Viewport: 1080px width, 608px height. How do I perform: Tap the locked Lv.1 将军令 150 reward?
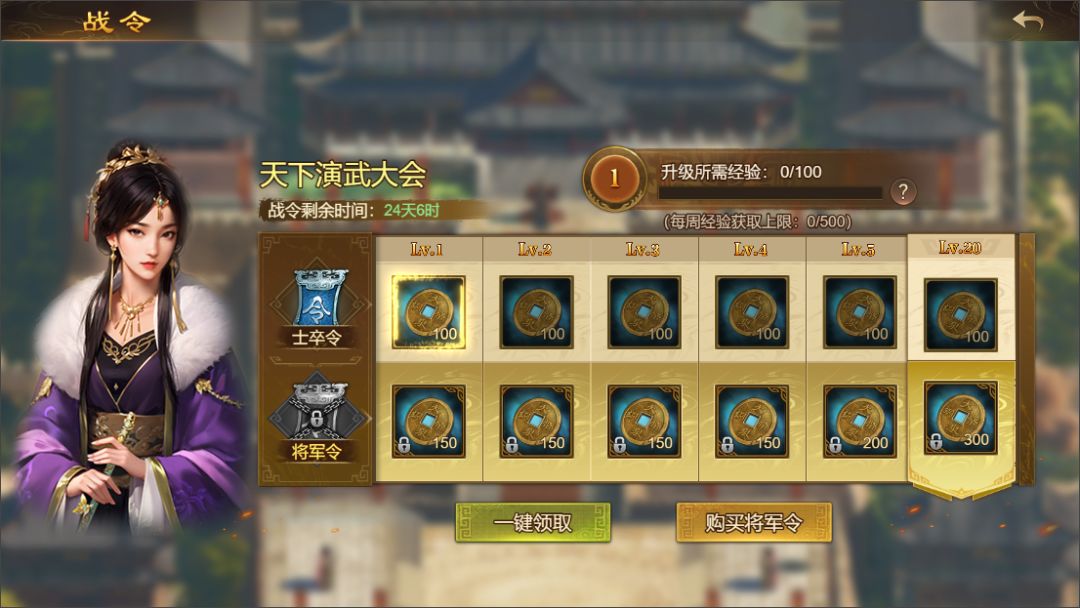pyautogui.click(x=428, y=421)
